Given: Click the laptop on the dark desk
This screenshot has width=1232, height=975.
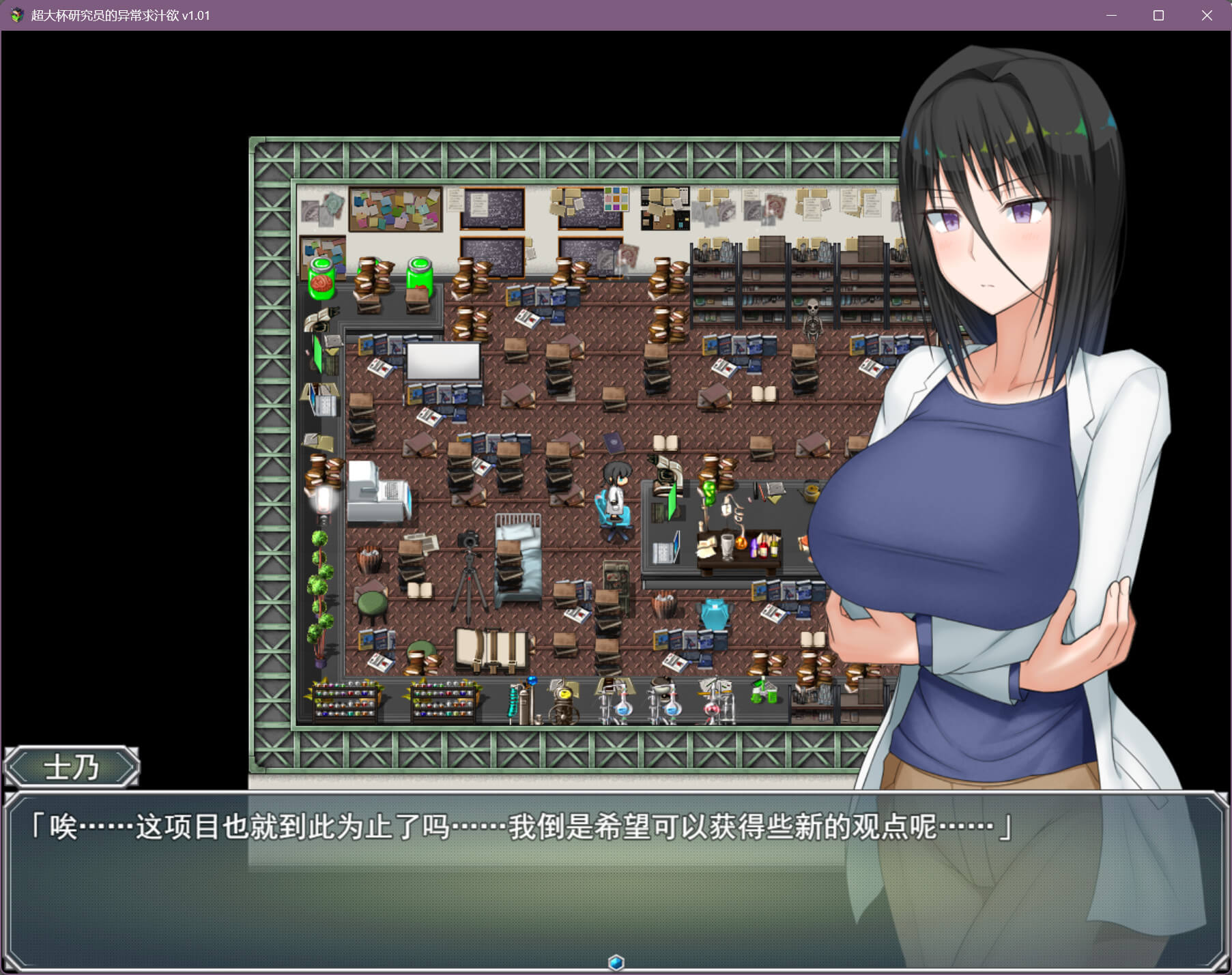Looking at the screenshot, I should (666, 548).
